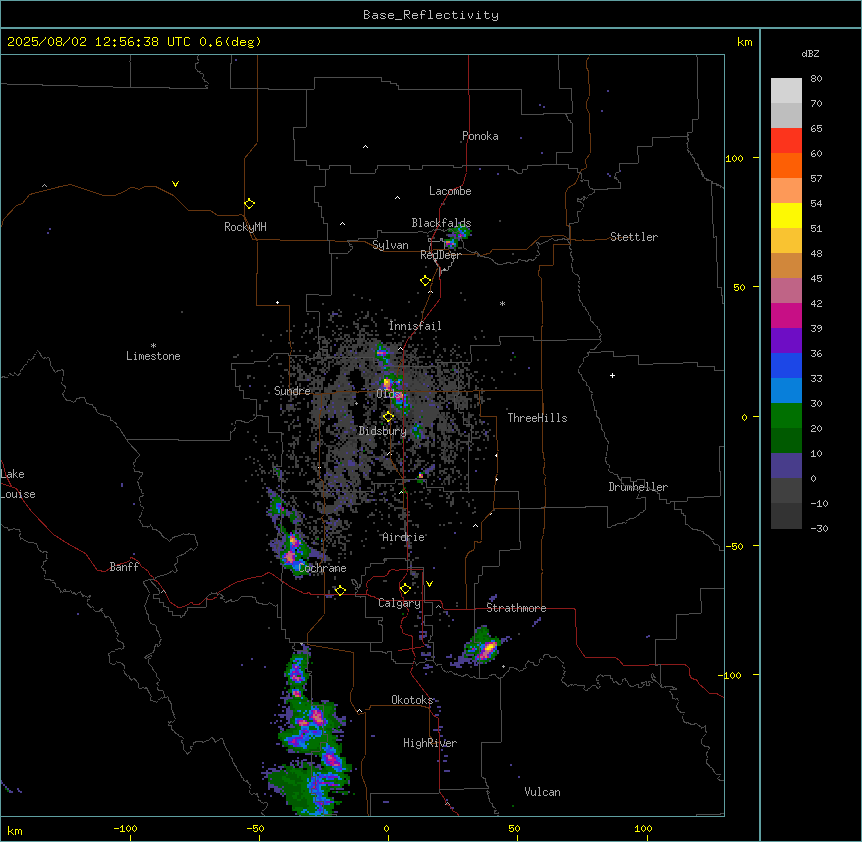Image resolution: width=862 pixels, height=842 pixels.
Task: Select the Calgary label
Action: point(399,603)
